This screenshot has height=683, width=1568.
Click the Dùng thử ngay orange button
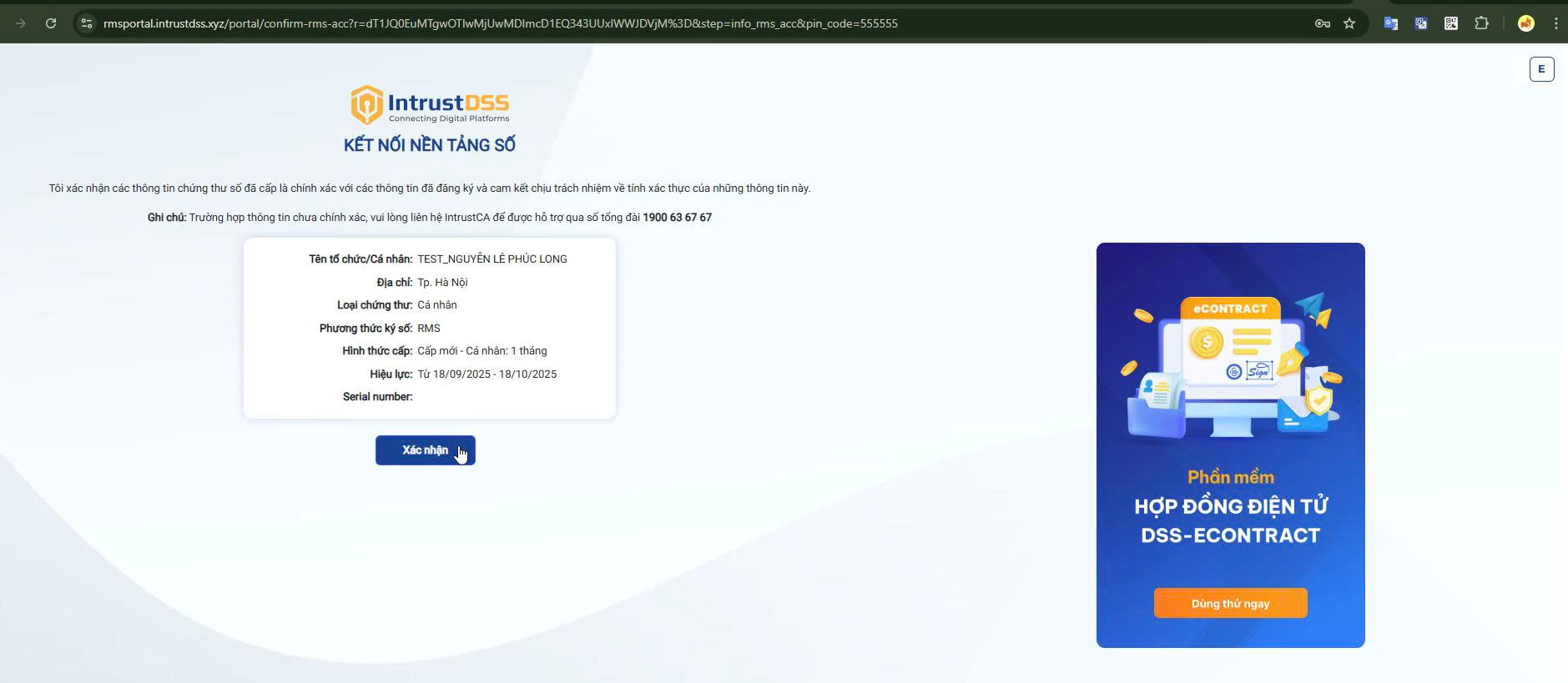[1230, 603]
